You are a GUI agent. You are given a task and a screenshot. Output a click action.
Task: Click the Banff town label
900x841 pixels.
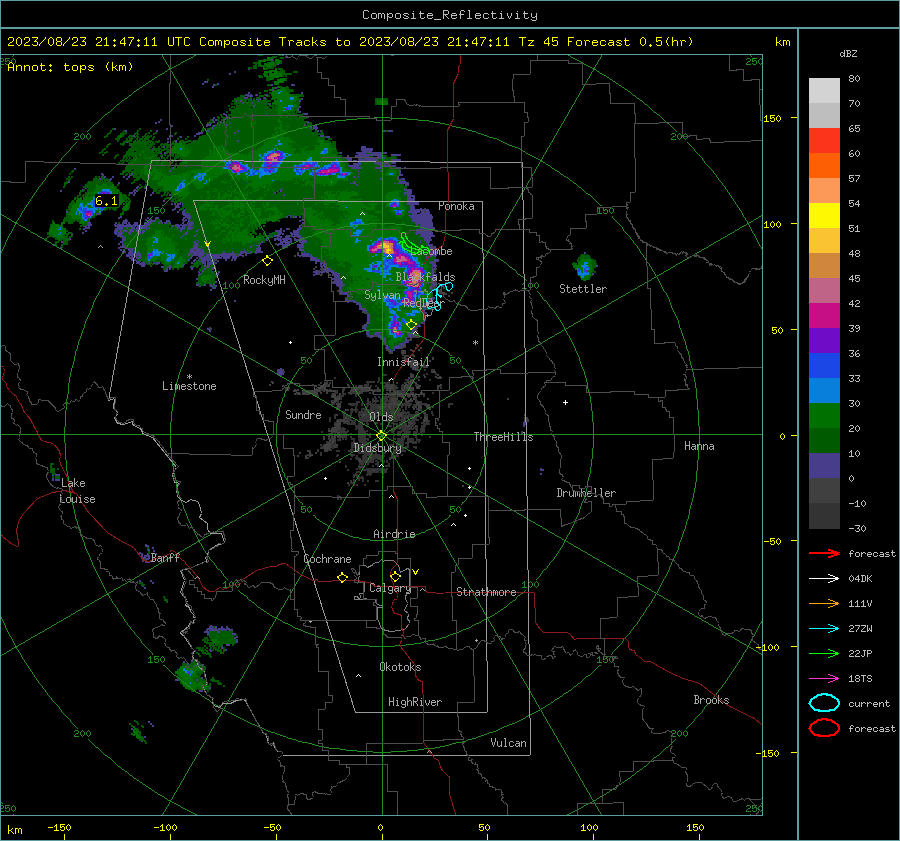pos(165,557)
